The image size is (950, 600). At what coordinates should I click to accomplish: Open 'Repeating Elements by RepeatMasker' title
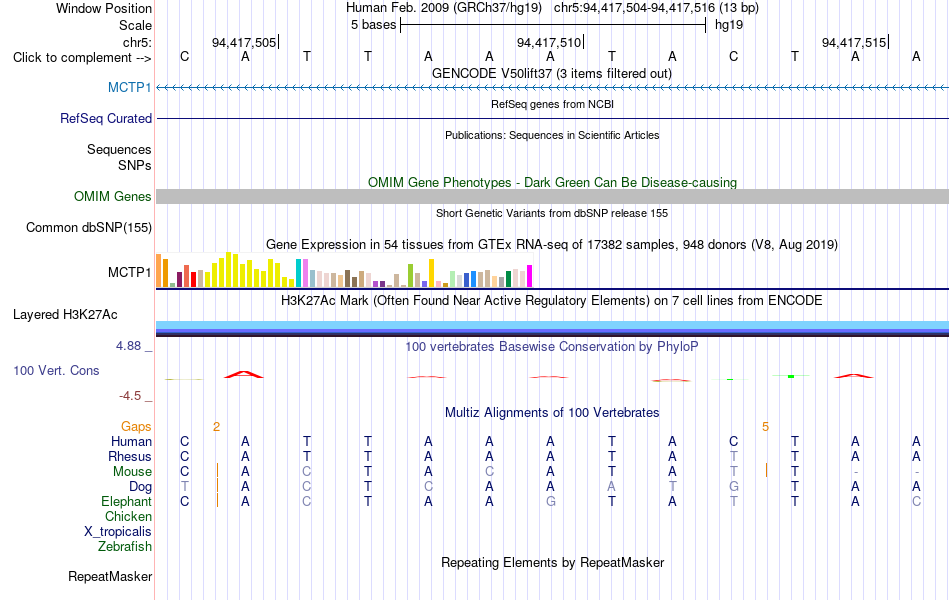coord(552,562)
